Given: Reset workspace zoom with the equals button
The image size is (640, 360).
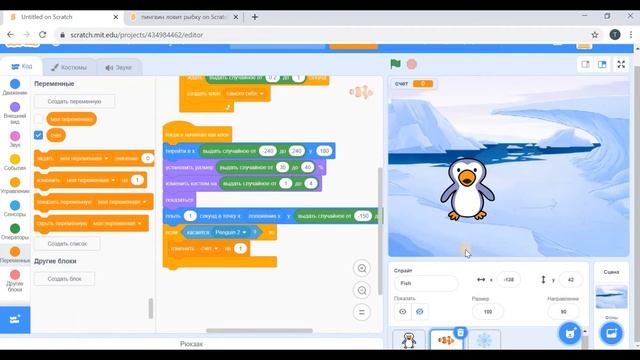Looking at the screenshot, I should (362, 313).
